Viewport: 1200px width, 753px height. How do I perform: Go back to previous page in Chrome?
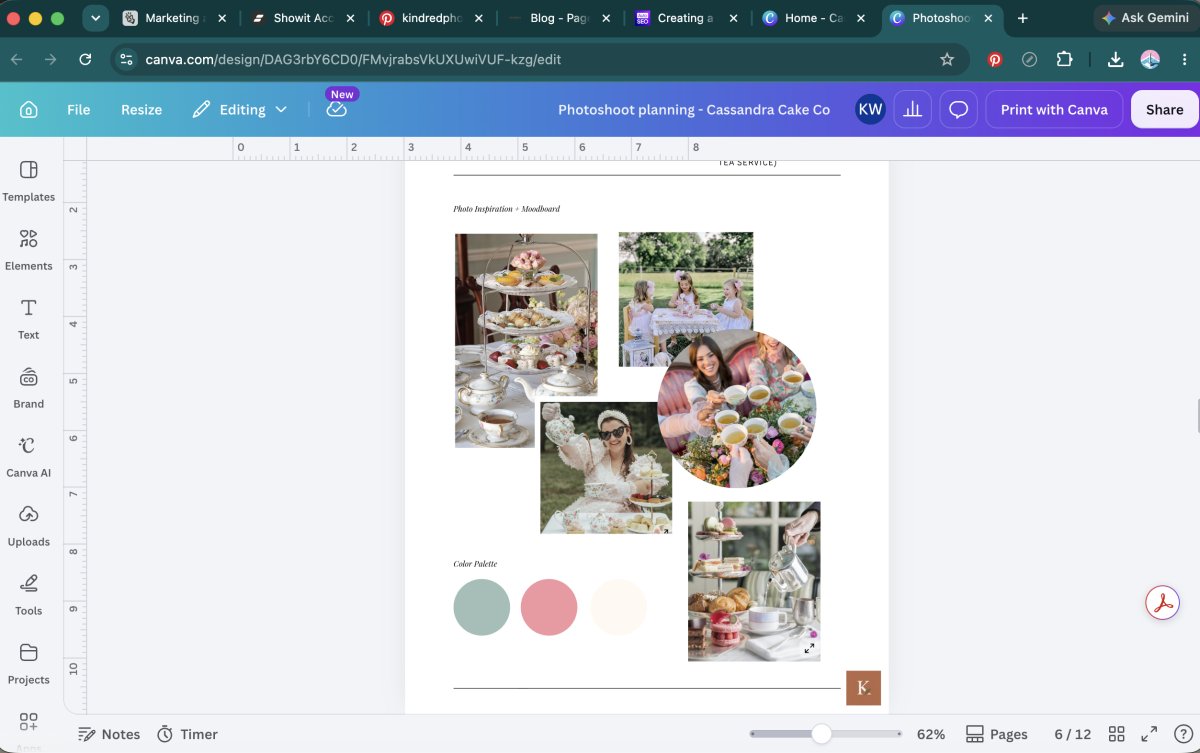16,59
